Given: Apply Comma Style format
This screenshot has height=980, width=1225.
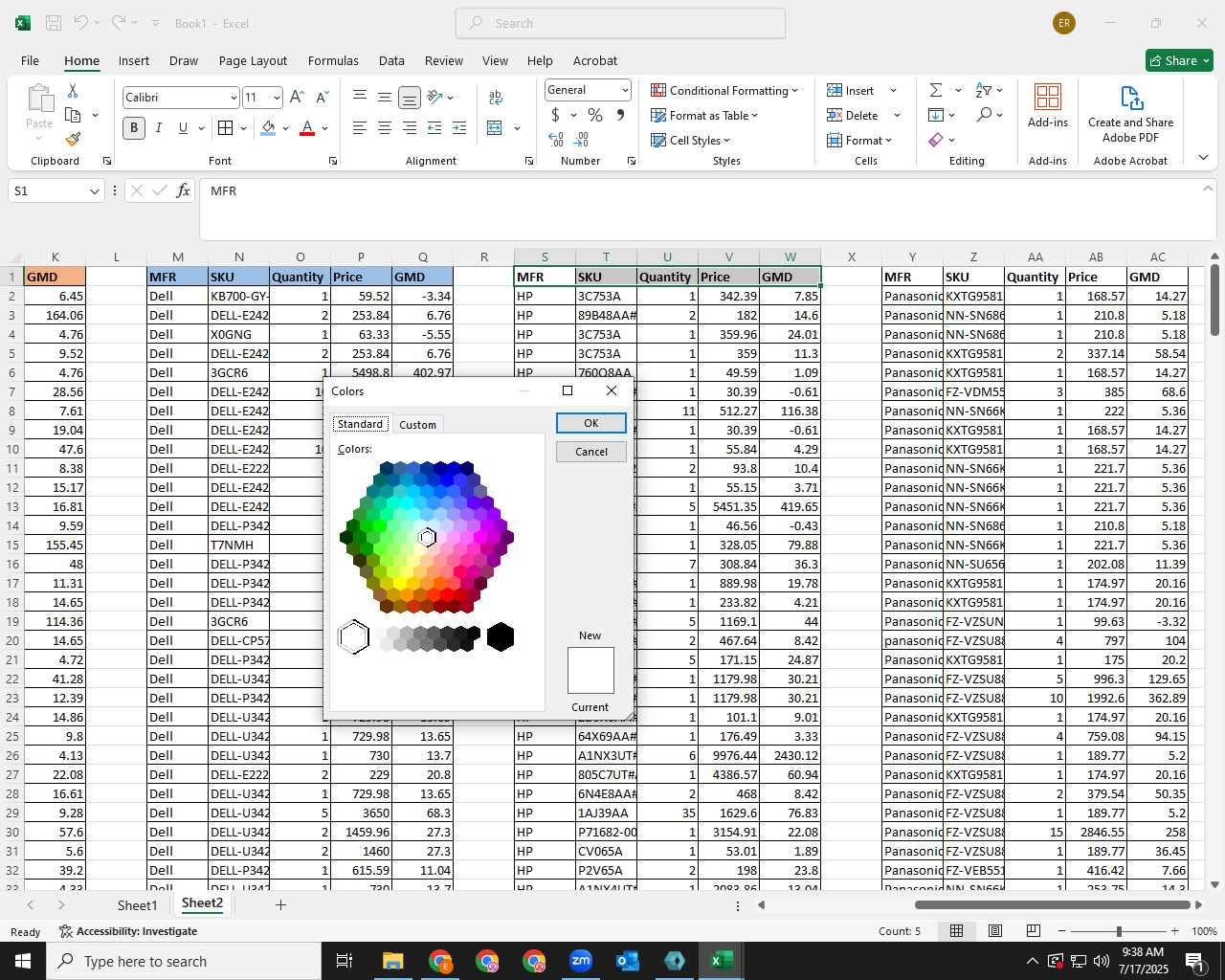Looking at the screenshot, I should [x=620, y=115].
